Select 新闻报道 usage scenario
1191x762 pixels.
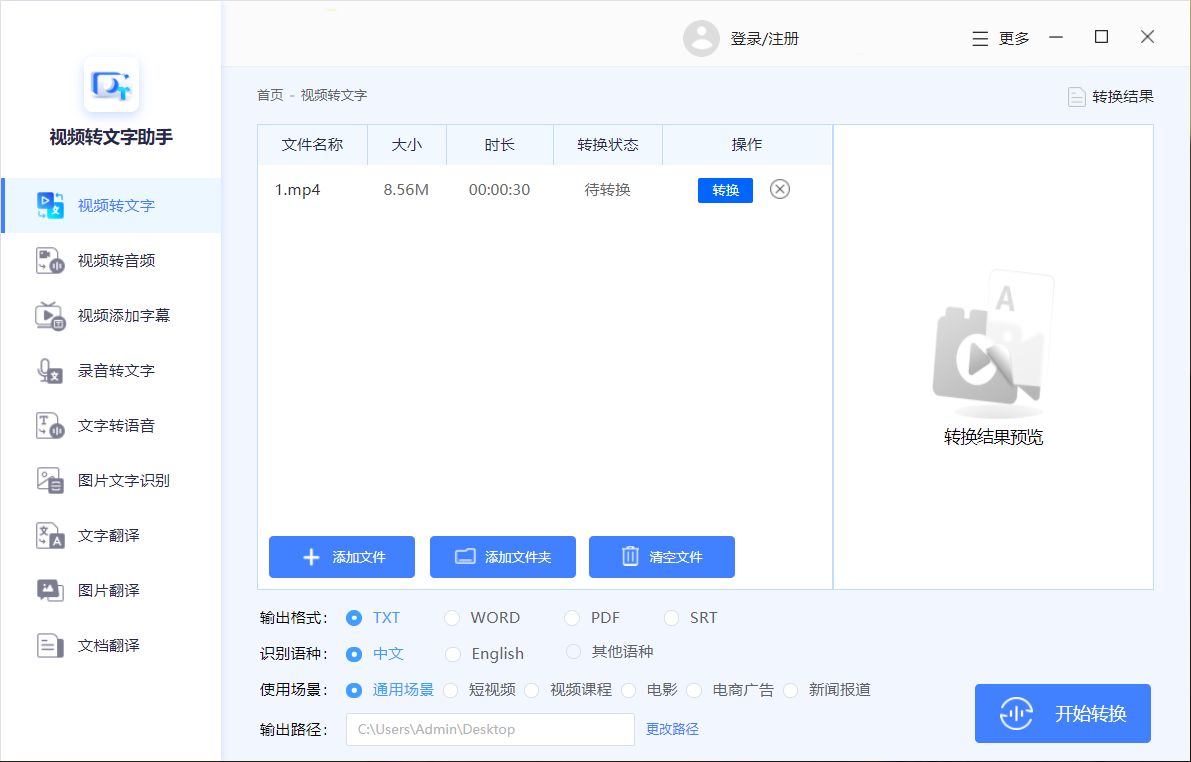click(791, 690)
